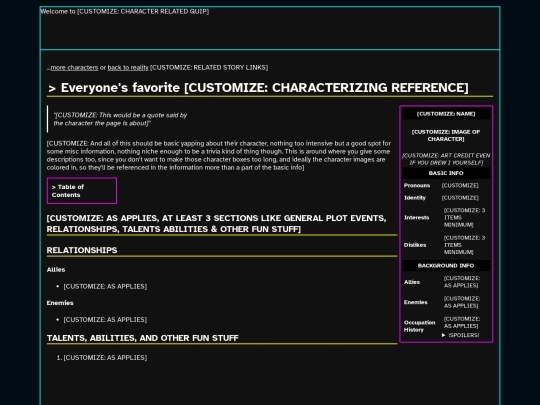Click the Interests '3 items minimum' value
This screenshot has height=405, width=540.
(x=464, y=218)
